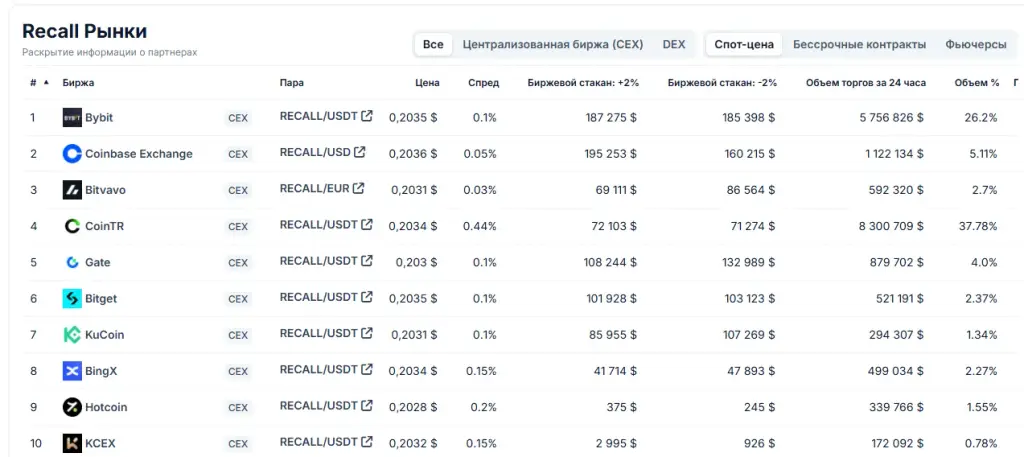Sort by Биржевой стакан: -2% header

pos(722,83)
